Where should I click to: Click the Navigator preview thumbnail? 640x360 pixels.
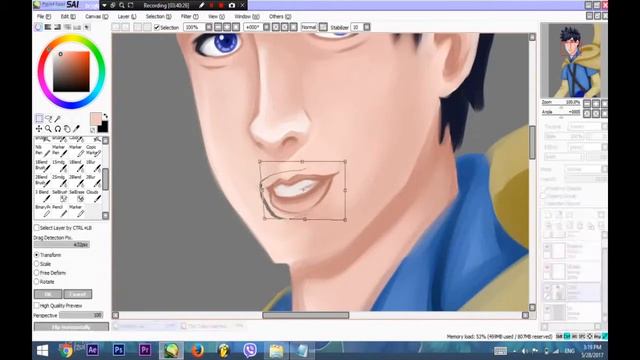click(x=573, y=60)
